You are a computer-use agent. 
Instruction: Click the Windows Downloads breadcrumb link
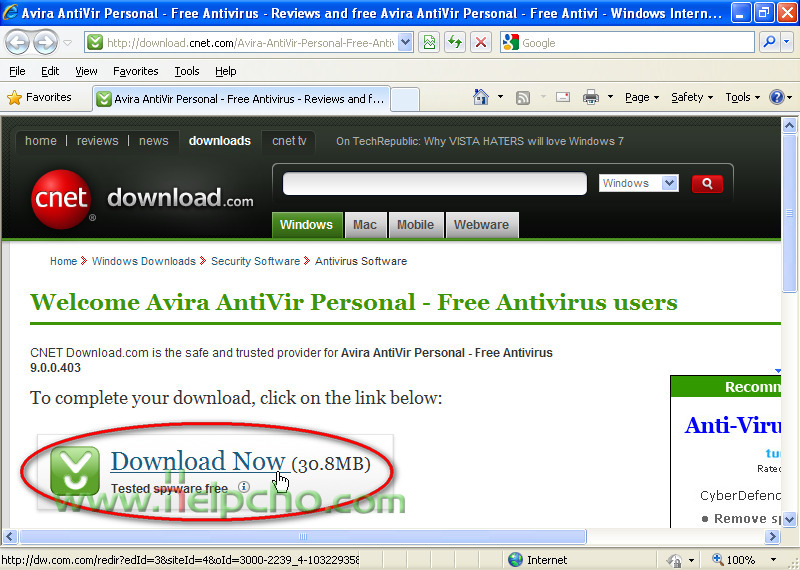point(143,261)
